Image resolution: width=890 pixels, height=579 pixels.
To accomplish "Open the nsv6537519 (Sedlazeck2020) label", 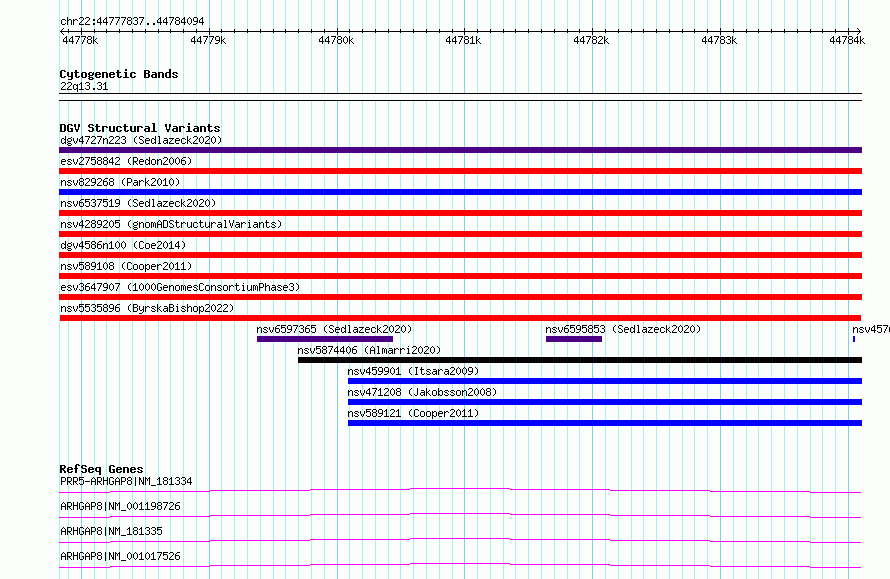I will [138, 203].
